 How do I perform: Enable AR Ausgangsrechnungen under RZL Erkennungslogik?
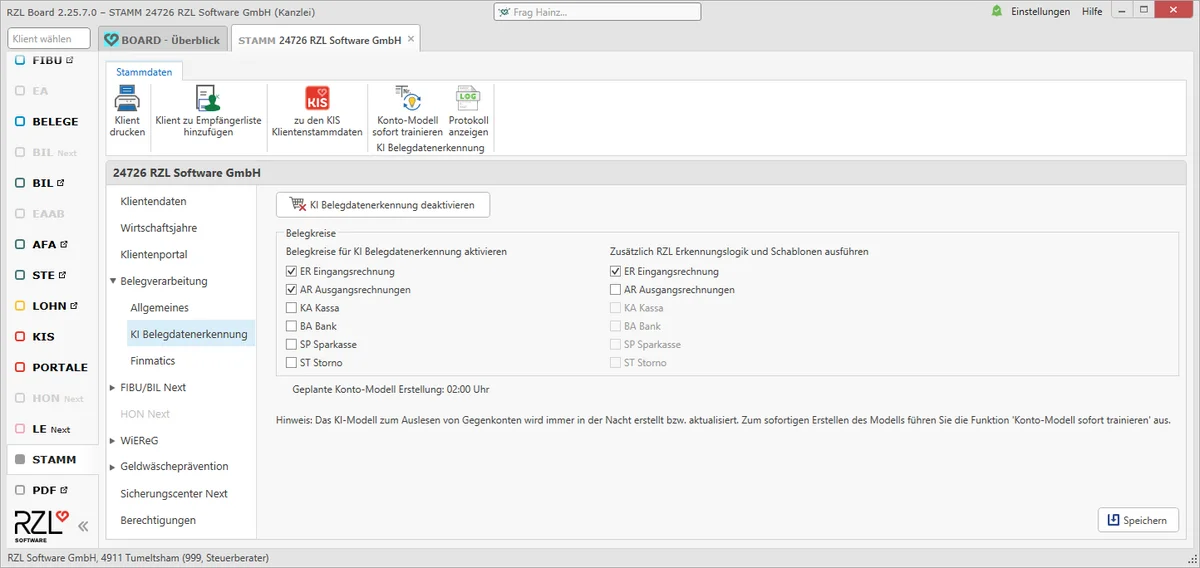(615, 290)
